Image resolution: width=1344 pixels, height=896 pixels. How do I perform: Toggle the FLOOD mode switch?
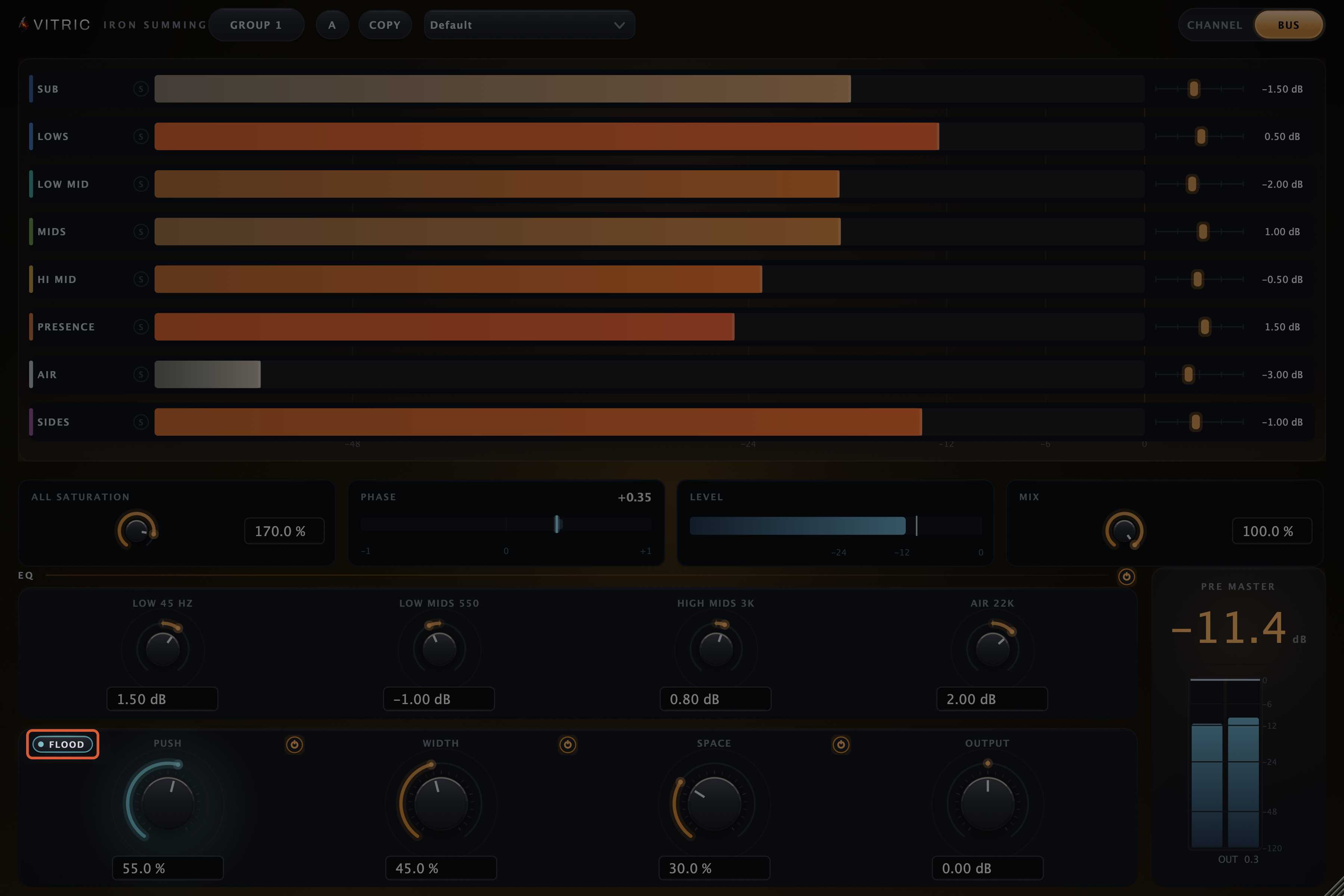[x=63, y=744]
